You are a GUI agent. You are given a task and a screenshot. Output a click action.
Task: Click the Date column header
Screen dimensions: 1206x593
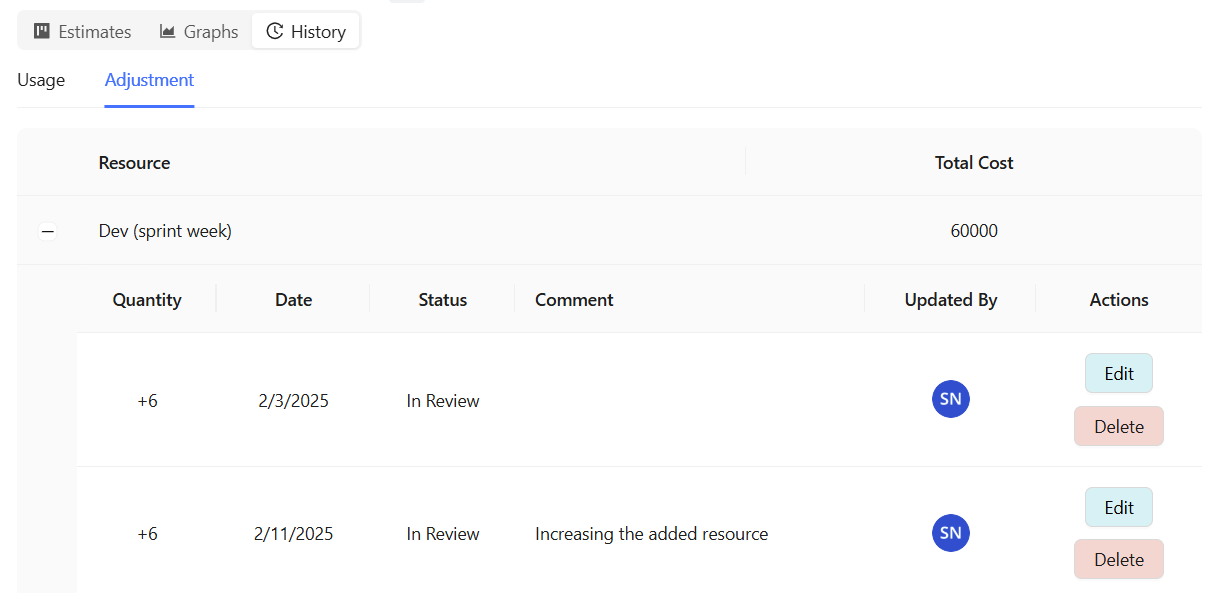tap(293, 299)
